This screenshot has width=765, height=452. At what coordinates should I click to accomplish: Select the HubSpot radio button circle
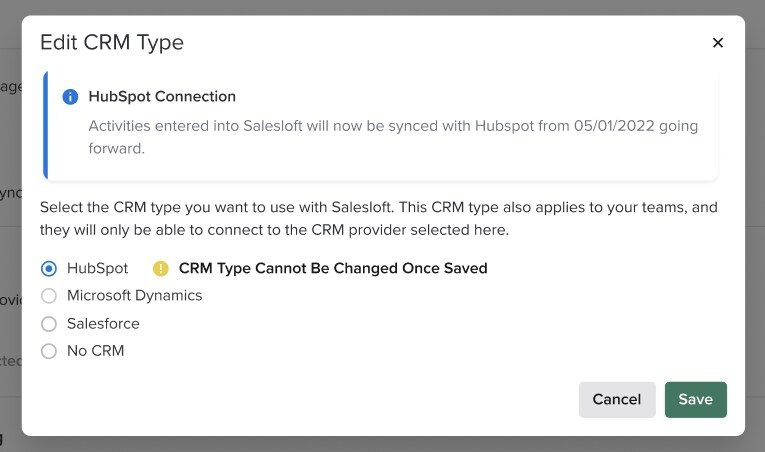click(x=49, y=268)
